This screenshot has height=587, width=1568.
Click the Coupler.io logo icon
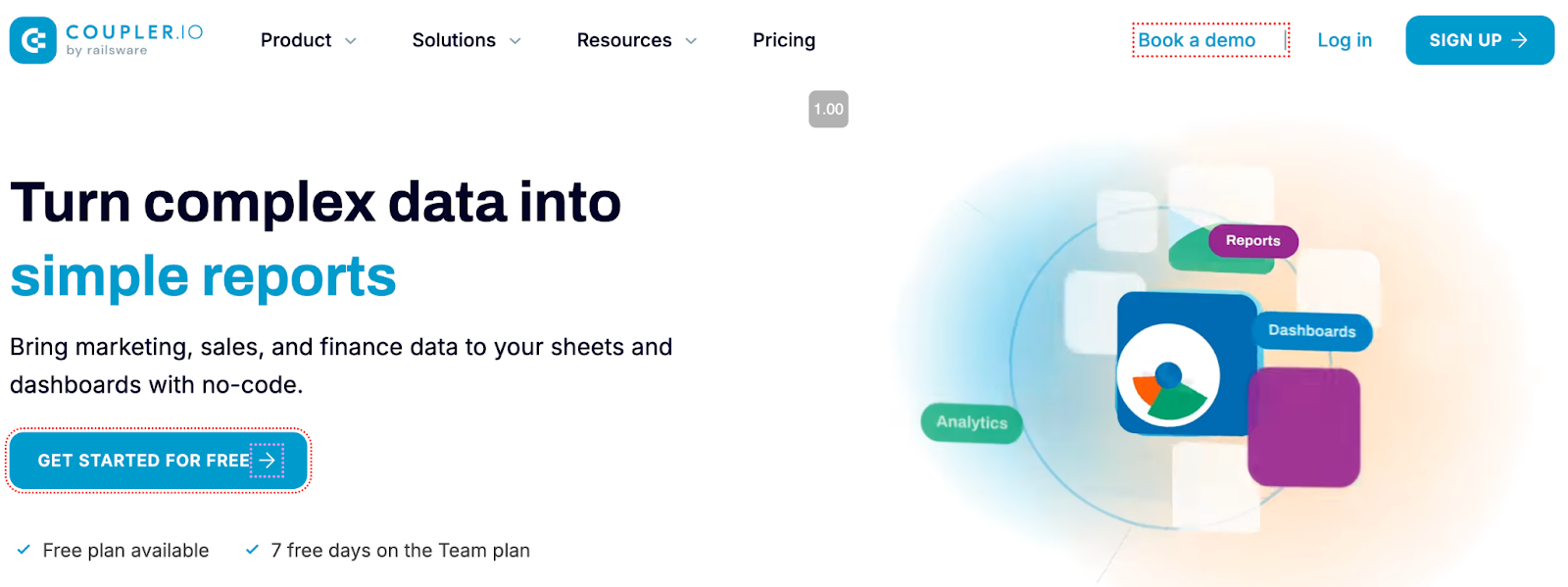(x=33, y=40)
